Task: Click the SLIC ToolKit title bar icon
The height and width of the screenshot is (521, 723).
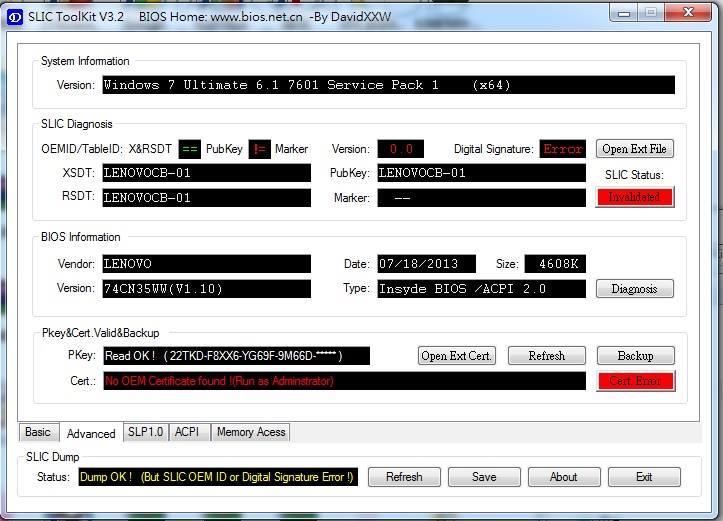Action: [15, 18]
